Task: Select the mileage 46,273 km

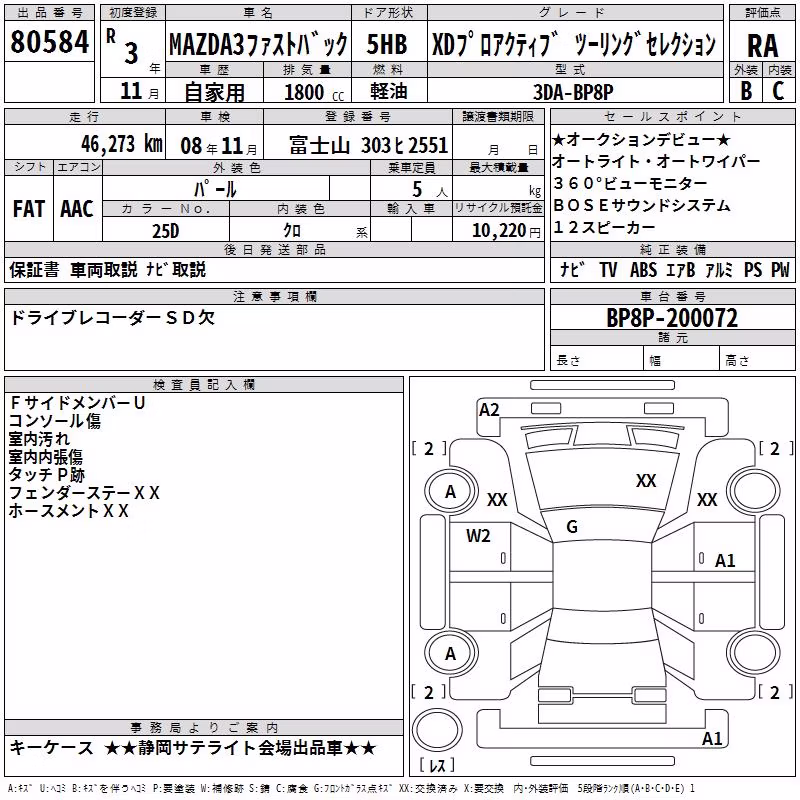Action: (121, 144)
